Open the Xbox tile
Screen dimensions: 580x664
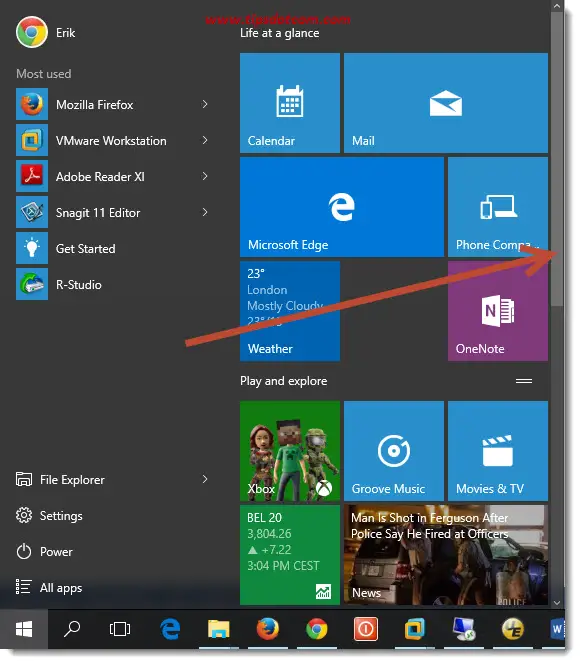click(x=290, y=451)
